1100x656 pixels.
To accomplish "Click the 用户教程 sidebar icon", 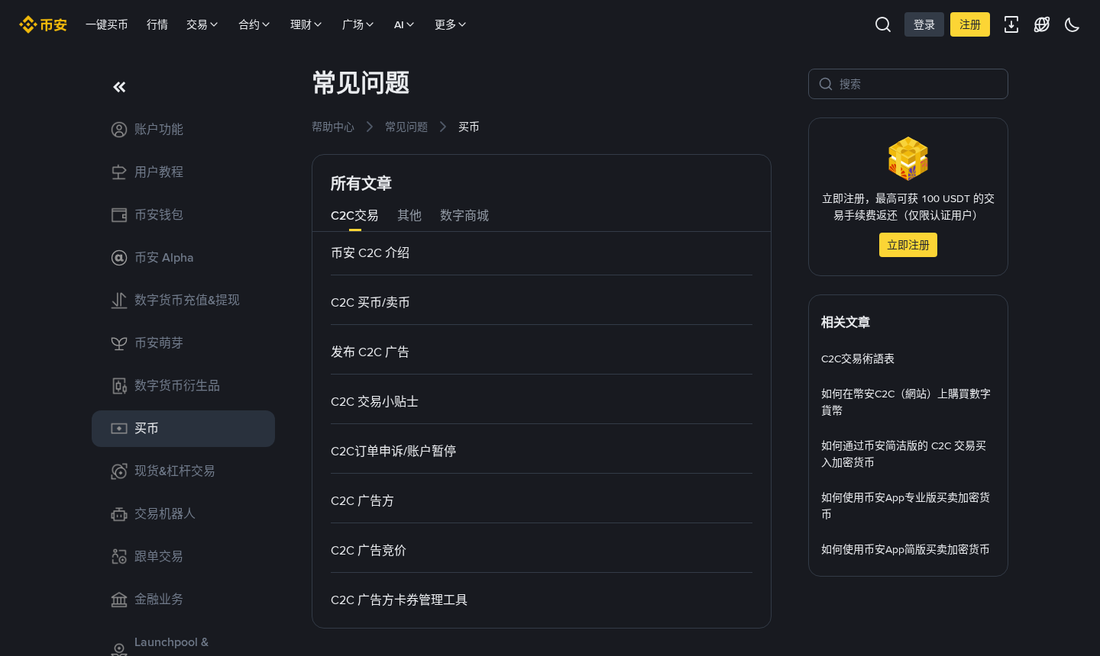I will 119,173.
